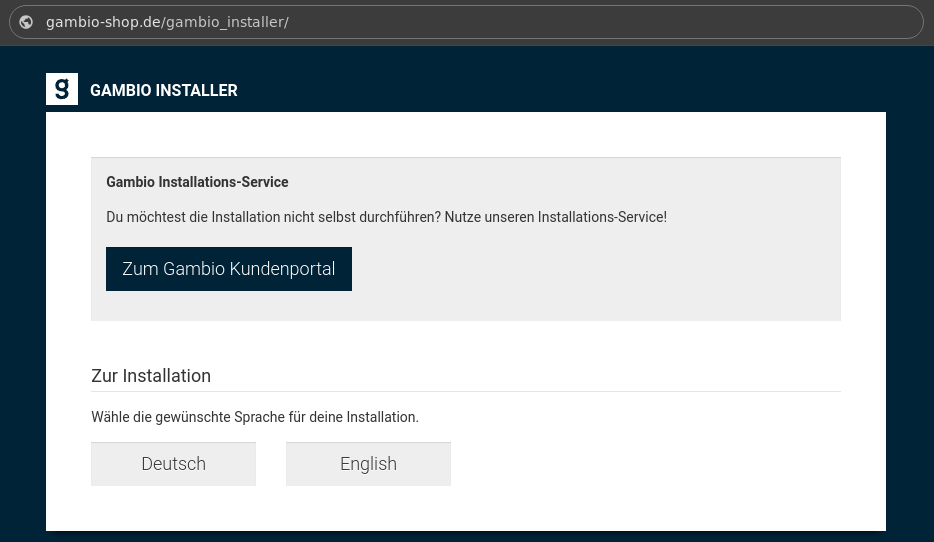
Task: Click the 'Du möchtest die Installation nicht' sentence
Action: click(x=387, y=217)
